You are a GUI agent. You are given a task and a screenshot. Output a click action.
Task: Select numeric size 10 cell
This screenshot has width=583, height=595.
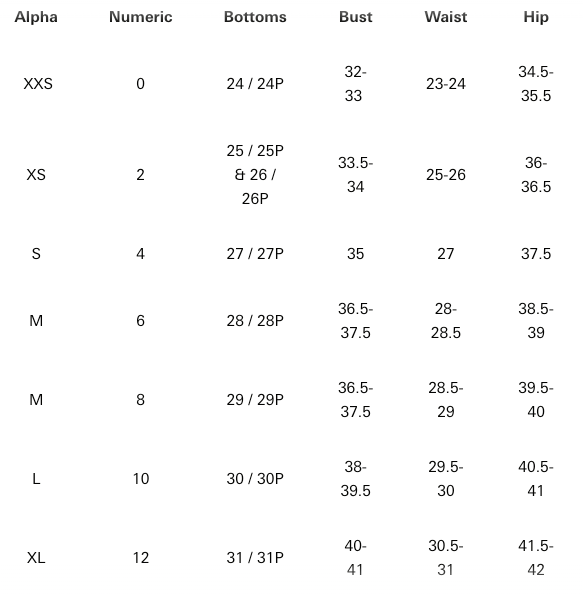click(x=141, y=479)
